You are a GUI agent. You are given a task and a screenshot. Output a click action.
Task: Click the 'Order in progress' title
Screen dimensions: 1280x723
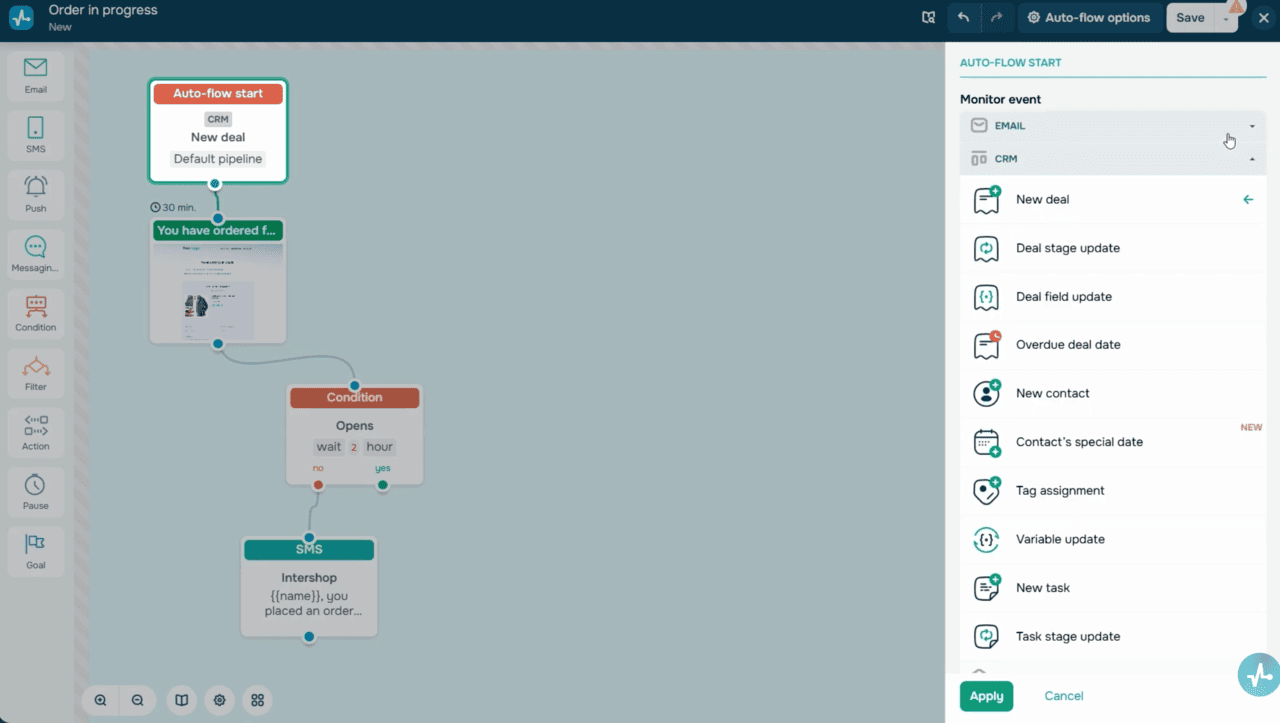pyautogui.click(x=103, y=10)
